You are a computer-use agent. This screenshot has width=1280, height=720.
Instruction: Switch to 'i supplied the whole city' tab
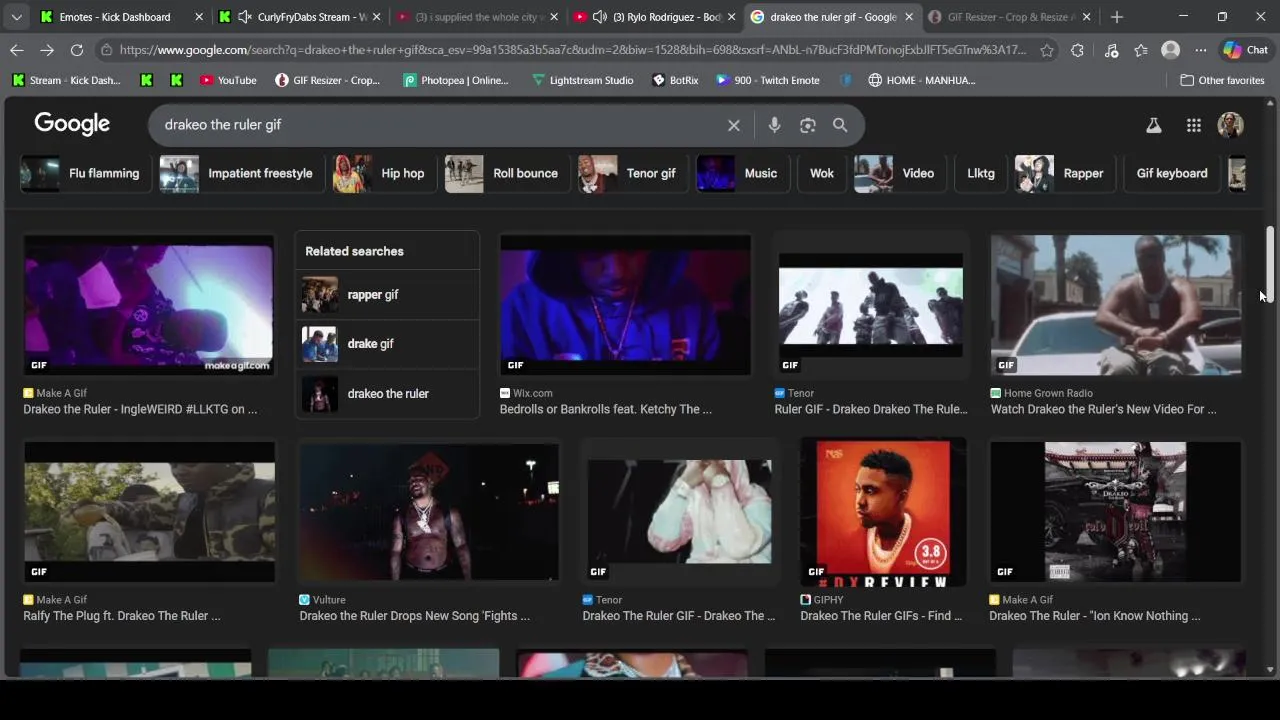(480, 17)
